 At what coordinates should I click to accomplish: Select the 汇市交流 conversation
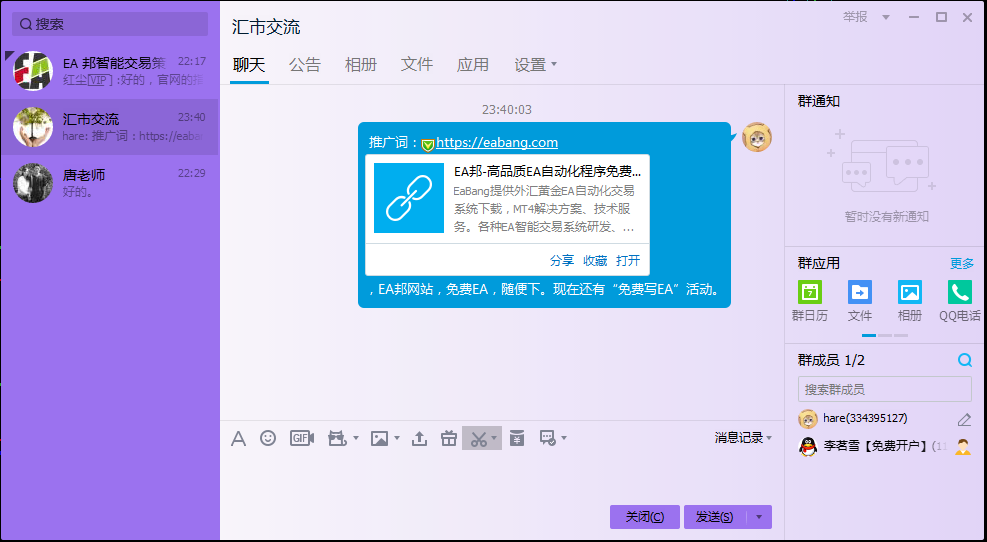point(110,127)
